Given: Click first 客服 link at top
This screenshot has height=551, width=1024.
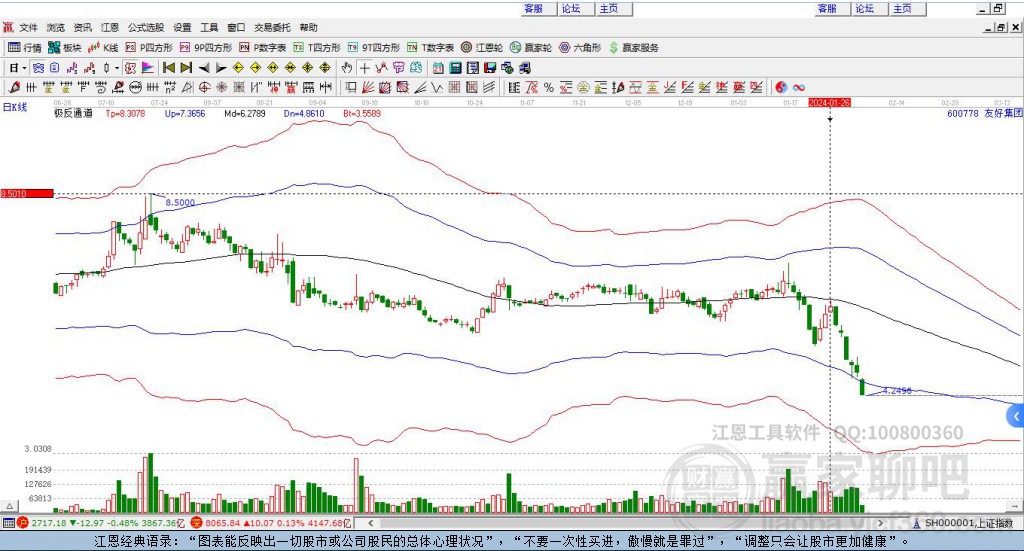Looking at the screenshot, I should [x=534, y=8].
